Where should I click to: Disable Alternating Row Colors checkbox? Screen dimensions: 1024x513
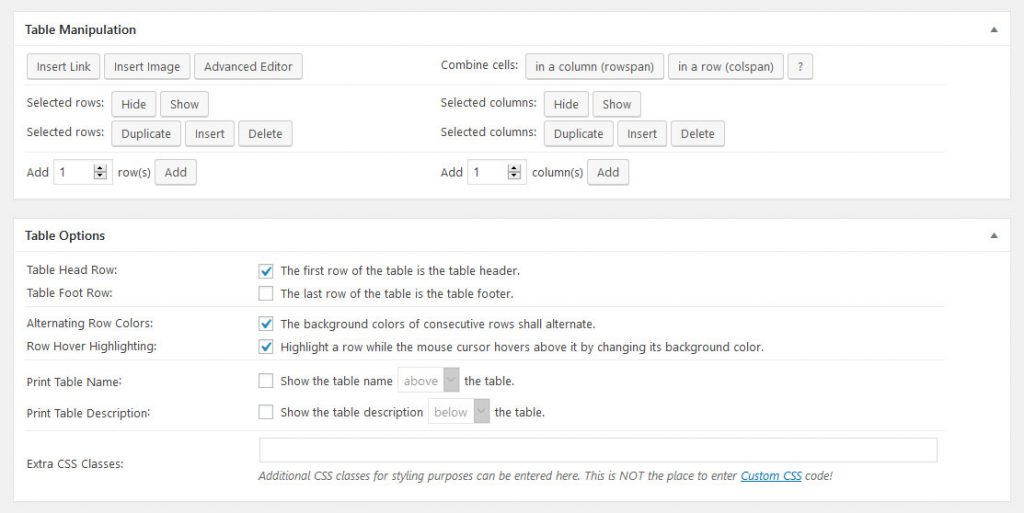[266, 324]
